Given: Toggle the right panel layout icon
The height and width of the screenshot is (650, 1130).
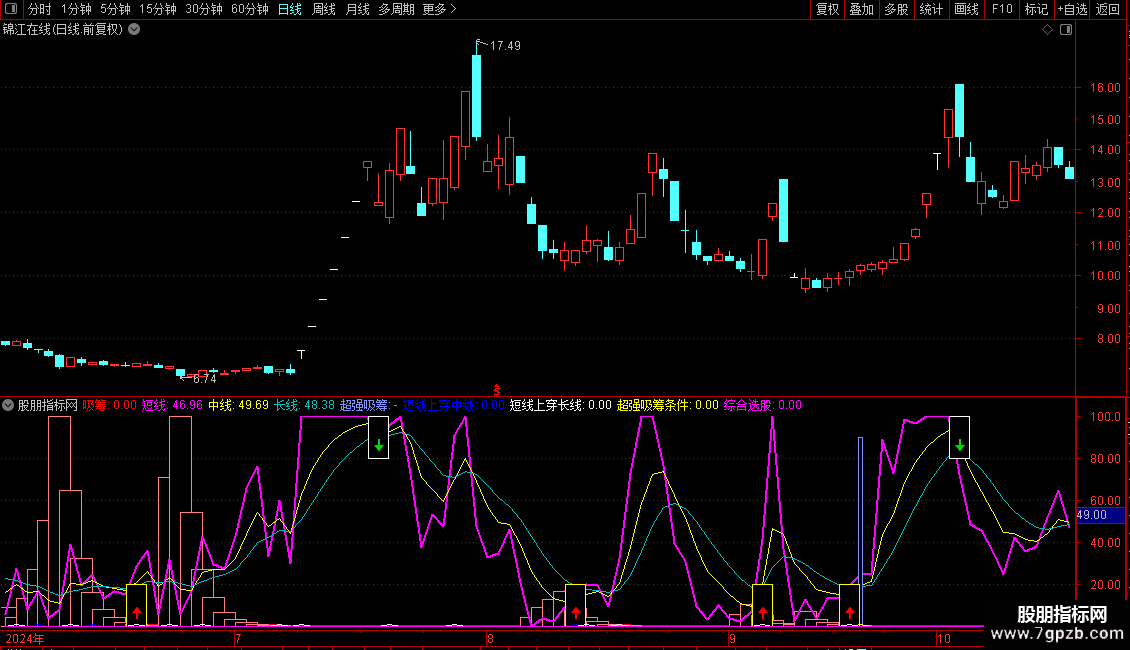Looking at the screenshot, I should click(1066, 30).
